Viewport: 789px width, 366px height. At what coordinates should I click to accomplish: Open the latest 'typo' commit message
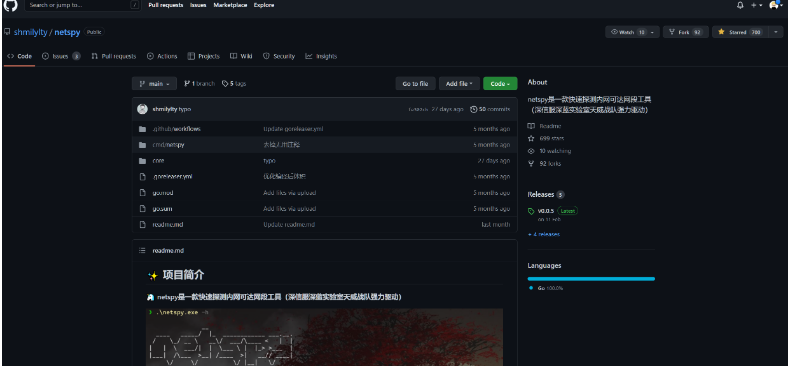click(185, 109)
